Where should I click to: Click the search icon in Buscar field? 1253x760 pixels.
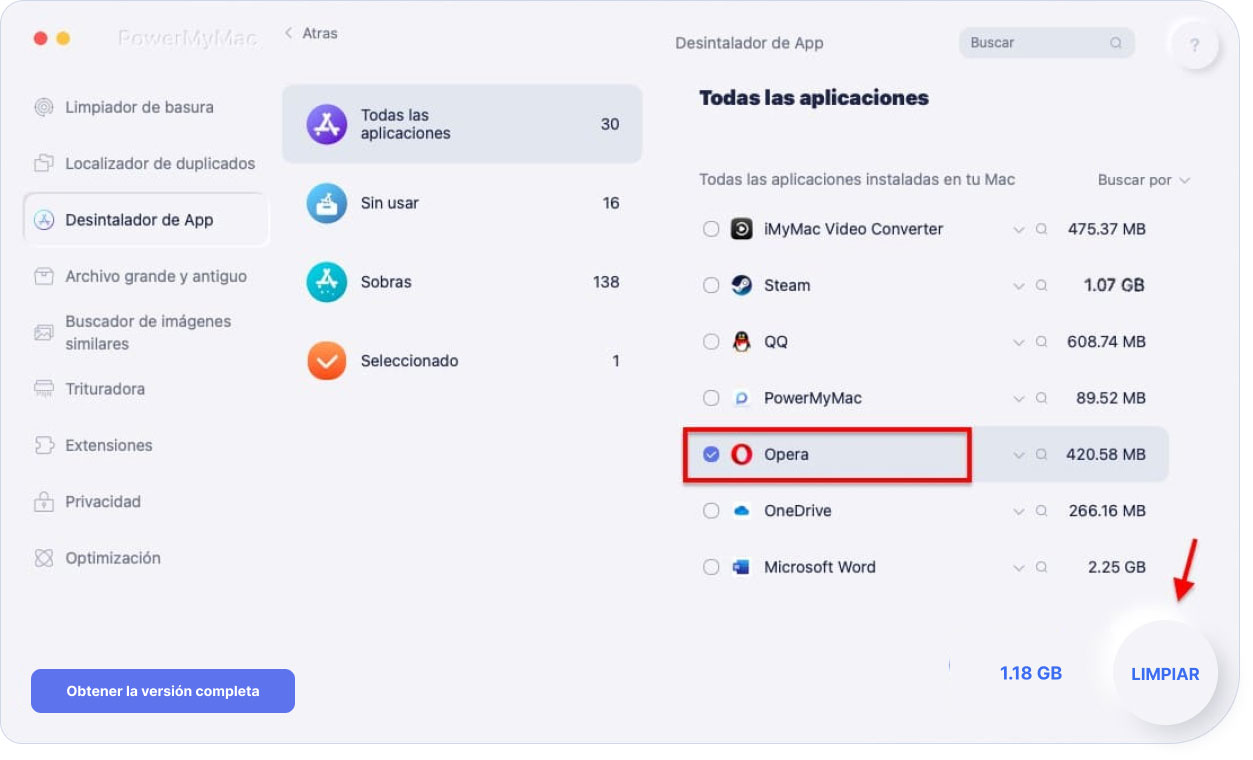1116,43
